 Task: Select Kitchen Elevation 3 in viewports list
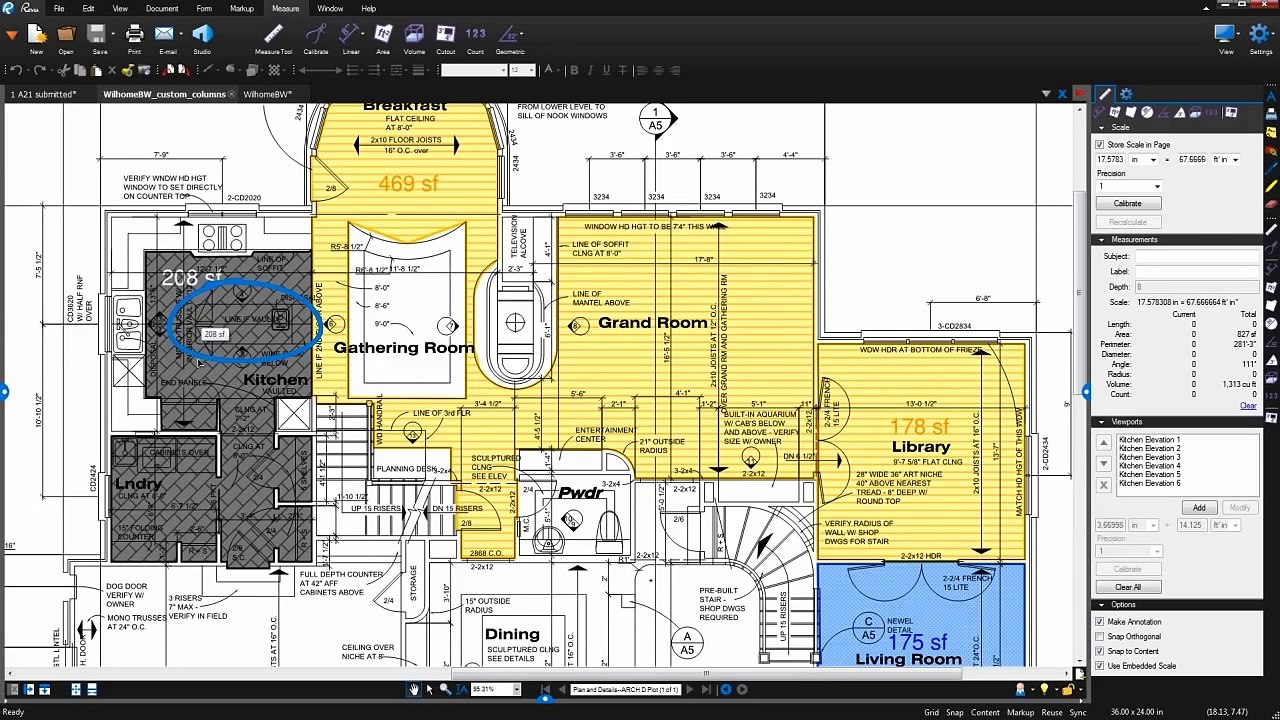click(1149, 457)
